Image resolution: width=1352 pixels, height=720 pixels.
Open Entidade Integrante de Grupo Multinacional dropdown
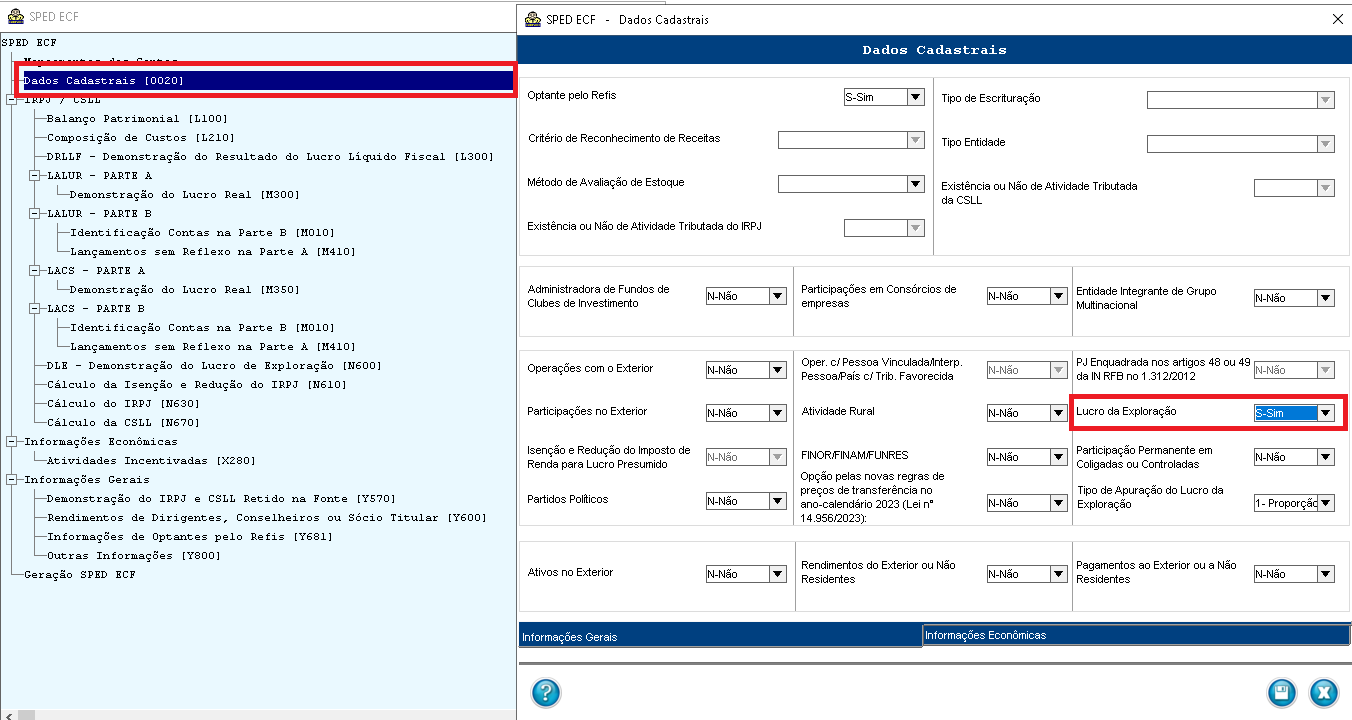pyautogui.click(x=1326, y=298)
